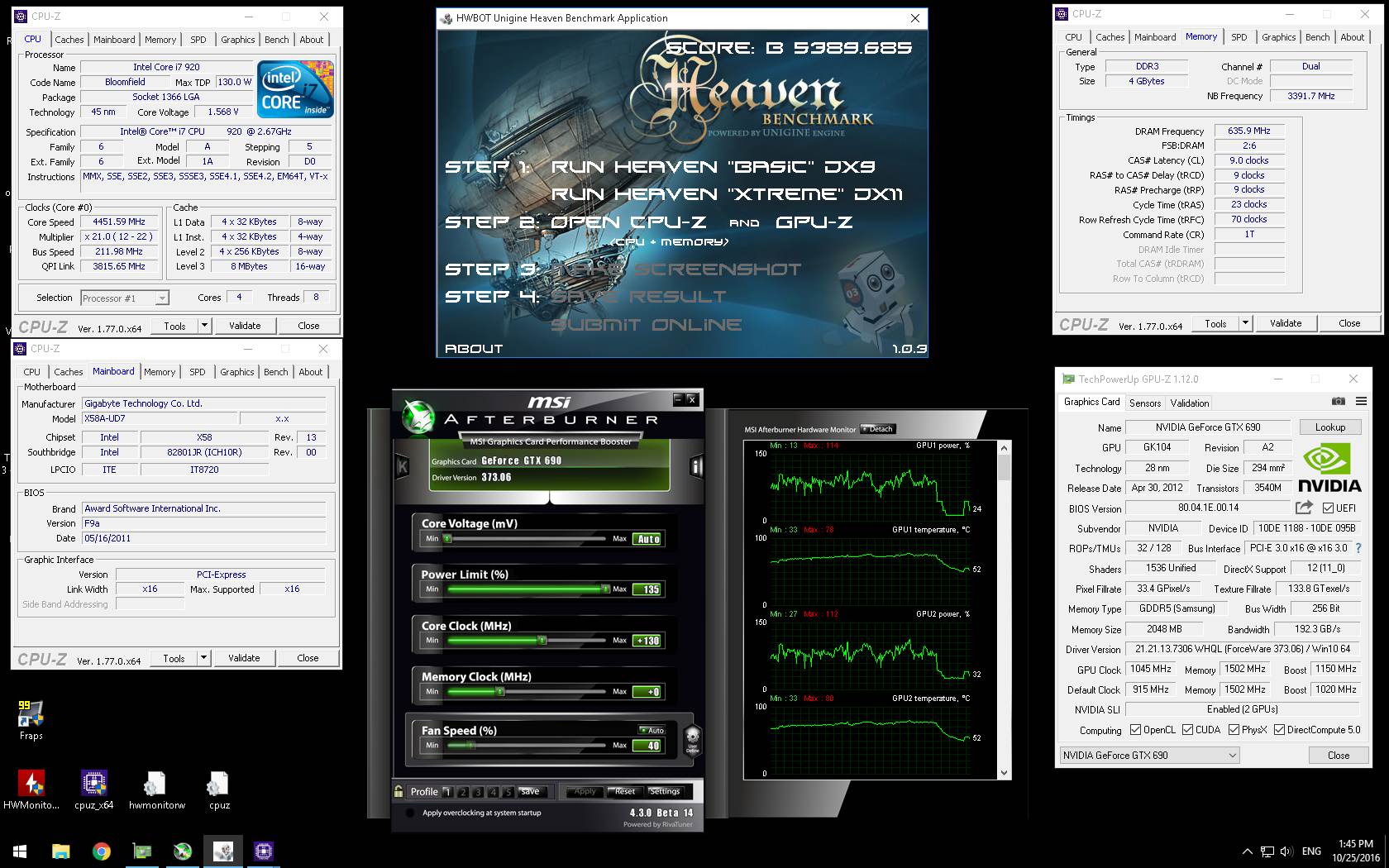The width and height of the screenshot is (1389, 868).
Task: Click ABOUT in Heaven Benchmark window
Action: point(474,349)
